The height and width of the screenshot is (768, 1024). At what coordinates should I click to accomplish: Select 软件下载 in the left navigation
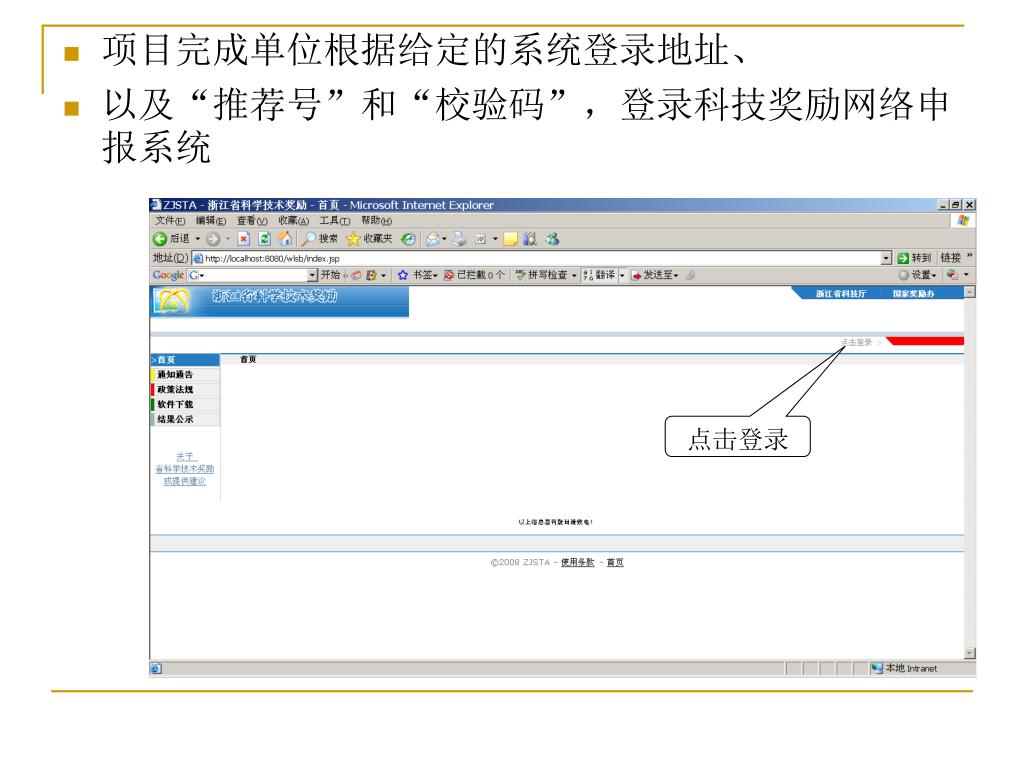tap(185, 404)
